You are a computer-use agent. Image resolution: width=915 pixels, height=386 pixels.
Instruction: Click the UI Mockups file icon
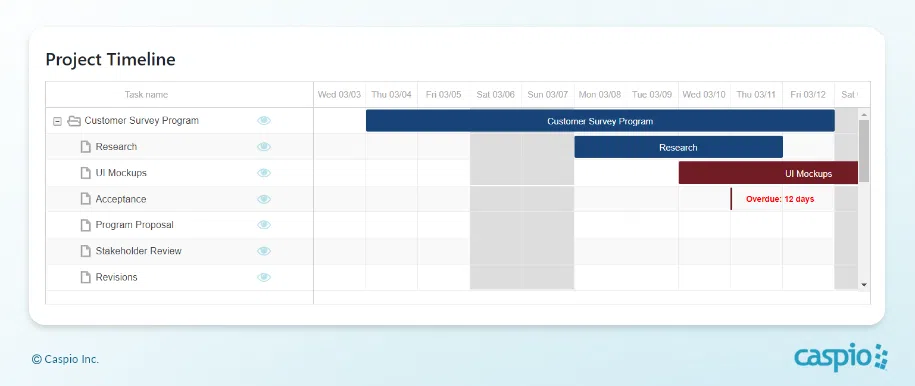pos(86,173)
